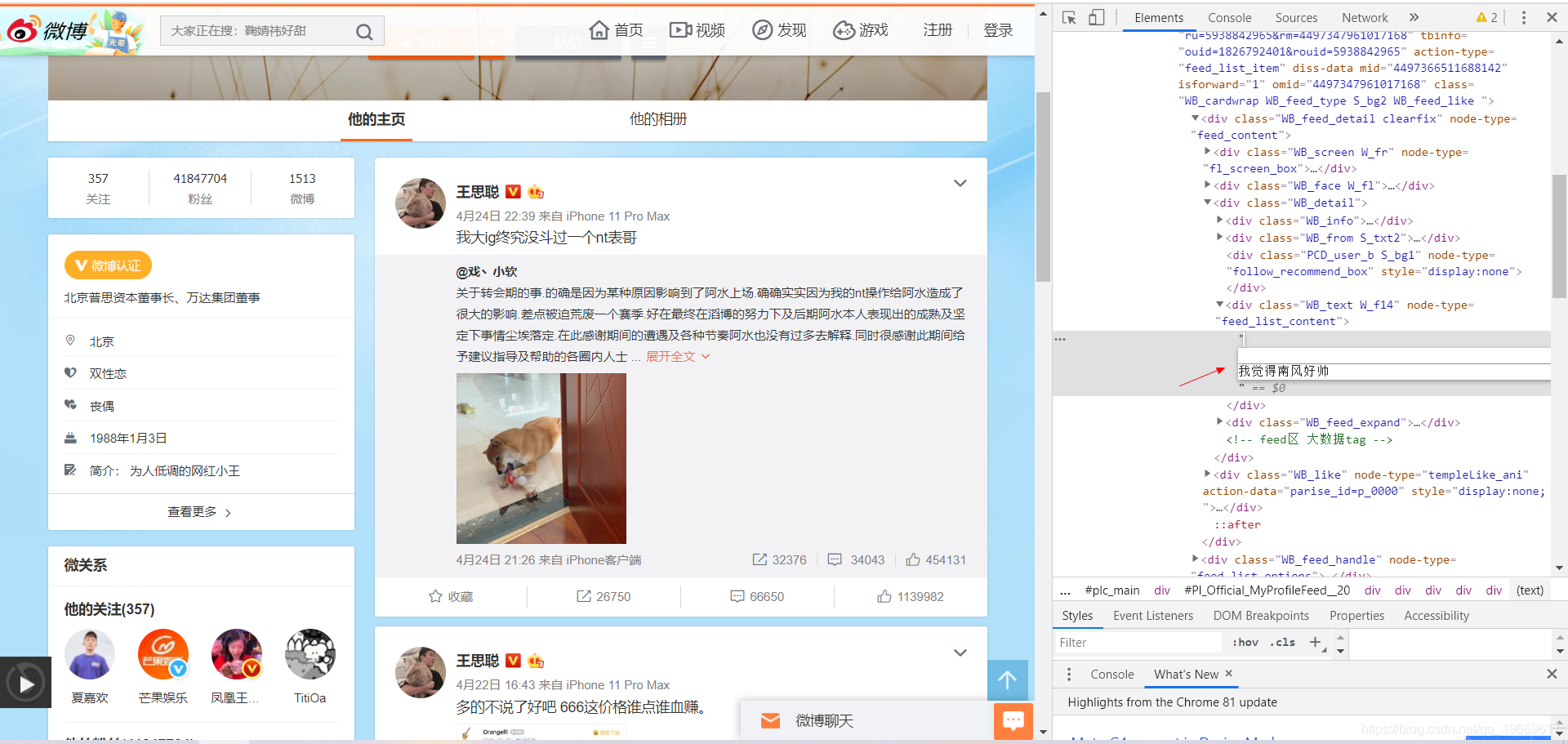Toggle :hov element state panel
Image resolution: width=1568 pixels, height=744 pixels.
(x=1245, y=643)
